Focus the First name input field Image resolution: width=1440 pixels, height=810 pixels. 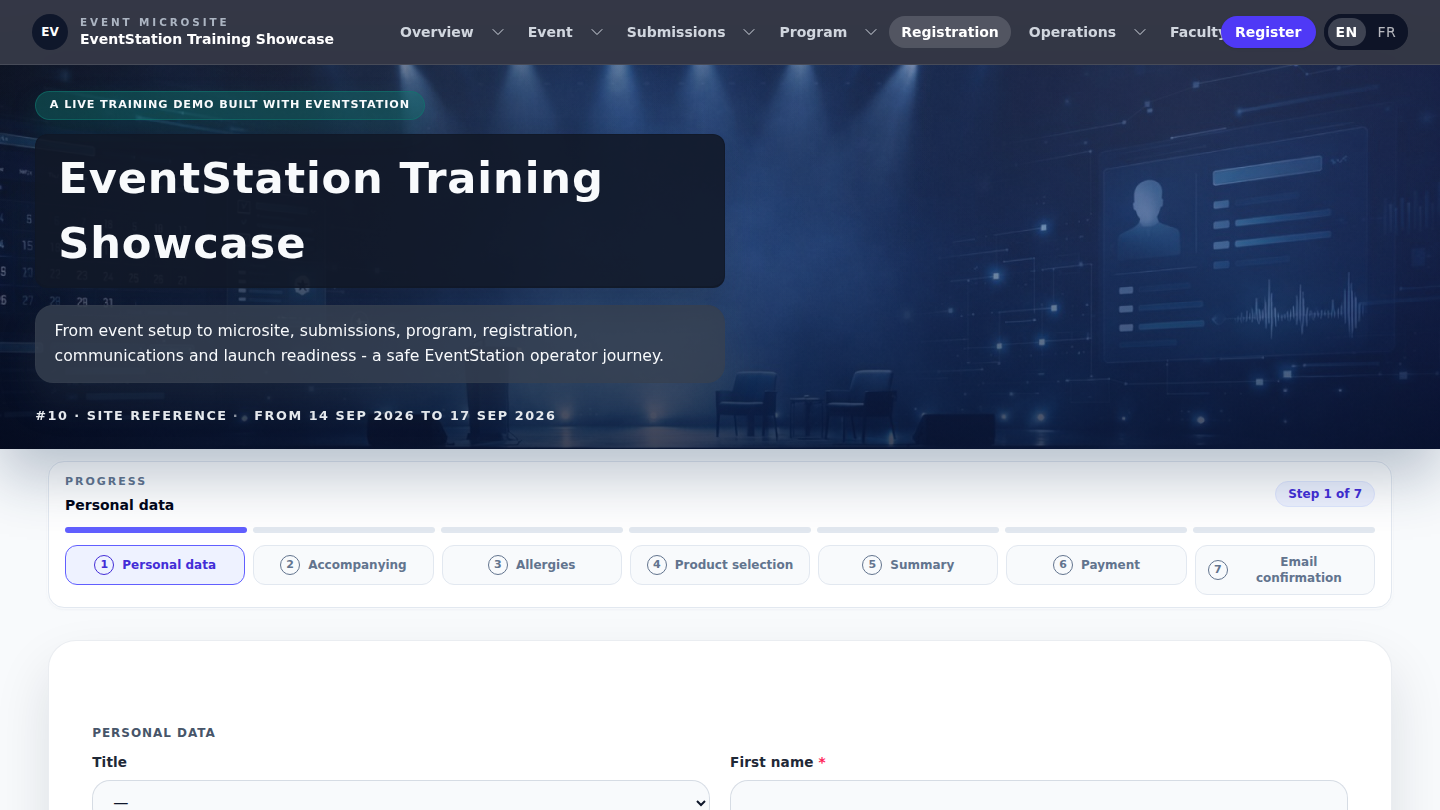point(1039,796)
